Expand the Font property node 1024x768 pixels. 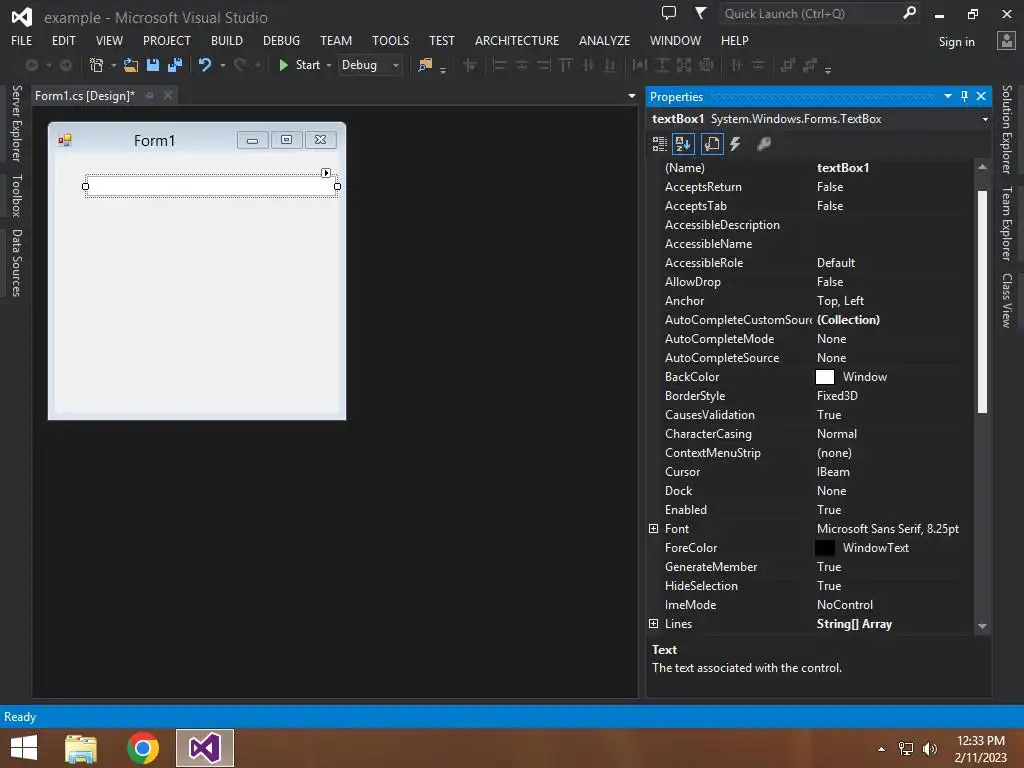654,528
